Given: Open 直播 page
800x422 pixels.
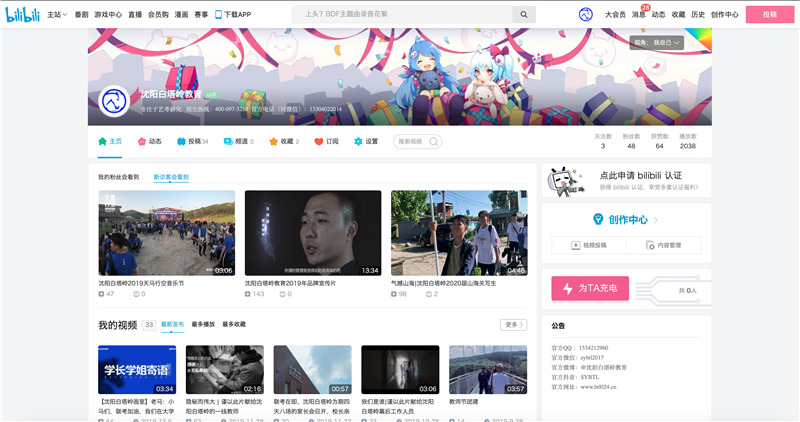Looking at the screenshot, I should 135,14.
